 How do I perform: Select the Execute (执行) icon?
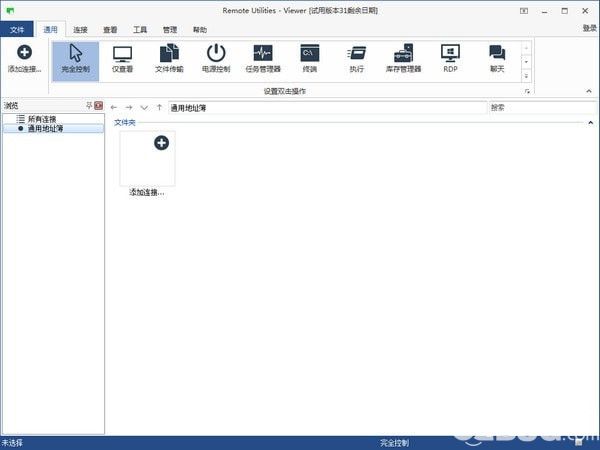point(357,59)
